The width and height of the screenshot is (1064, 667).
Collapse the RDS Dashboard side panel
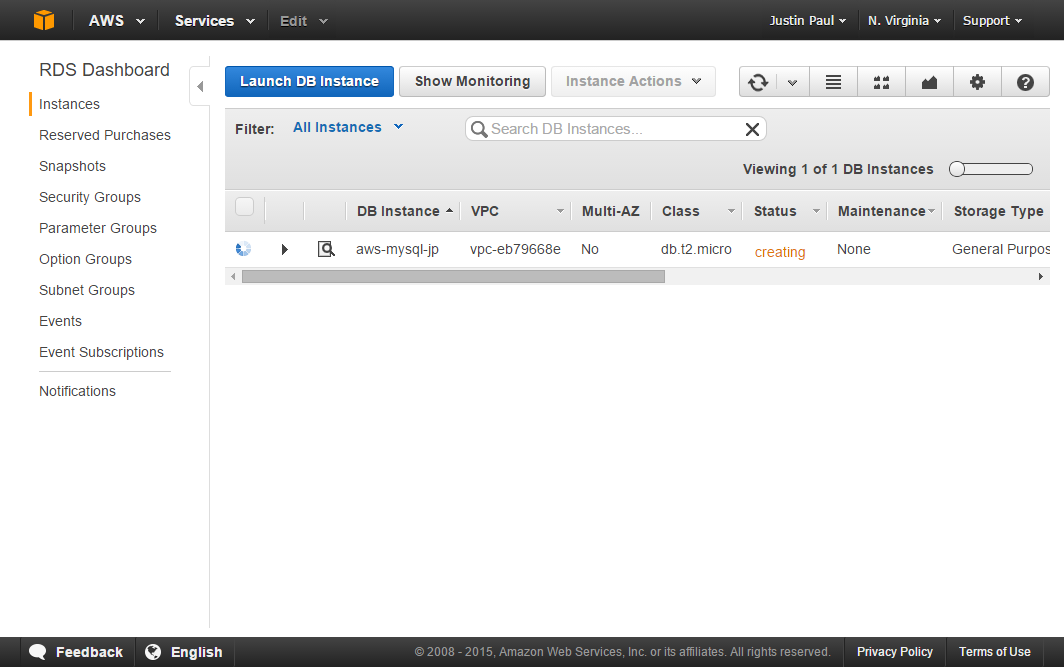click(x=200, y=86)
